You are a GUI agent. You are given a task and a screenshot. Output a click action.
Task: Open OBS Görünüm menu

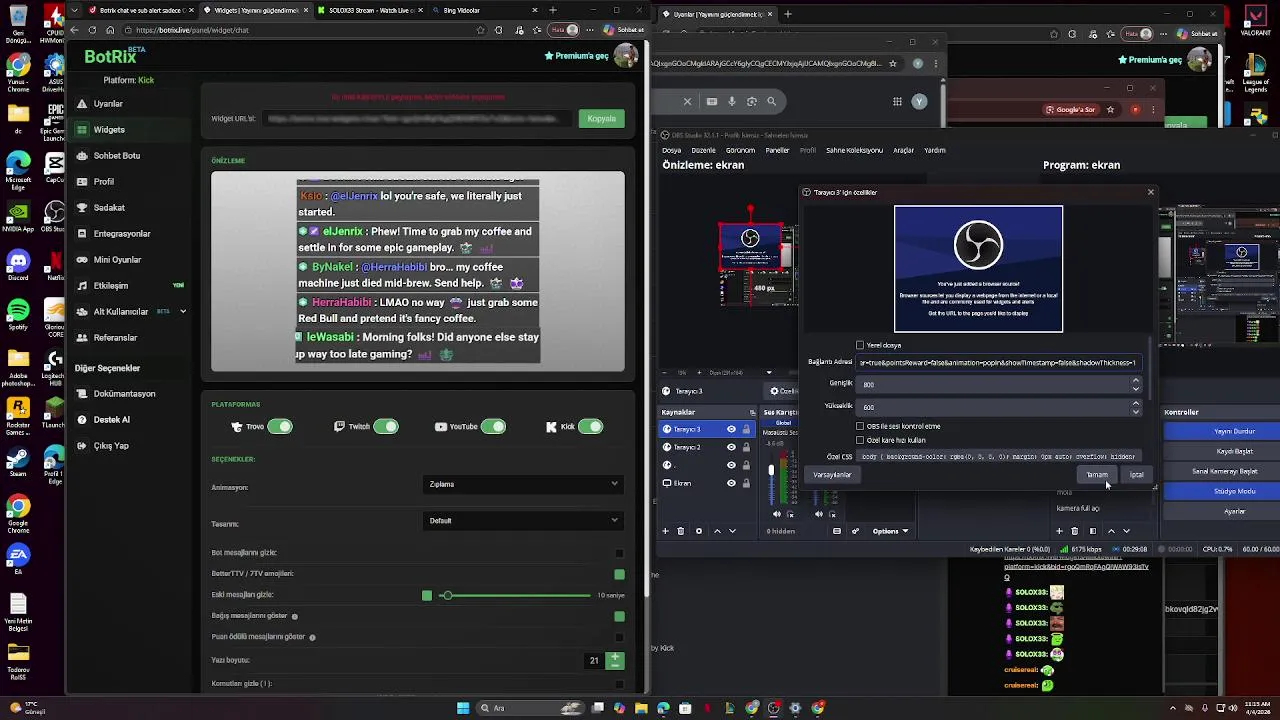click(740, 150)
